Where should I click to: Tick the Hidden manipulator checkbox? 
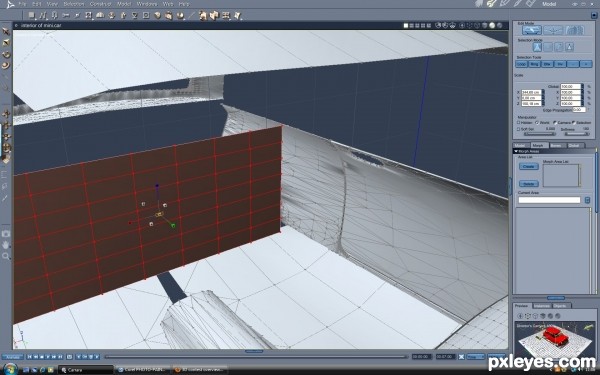pyautogui.click(x=518, y=123)
